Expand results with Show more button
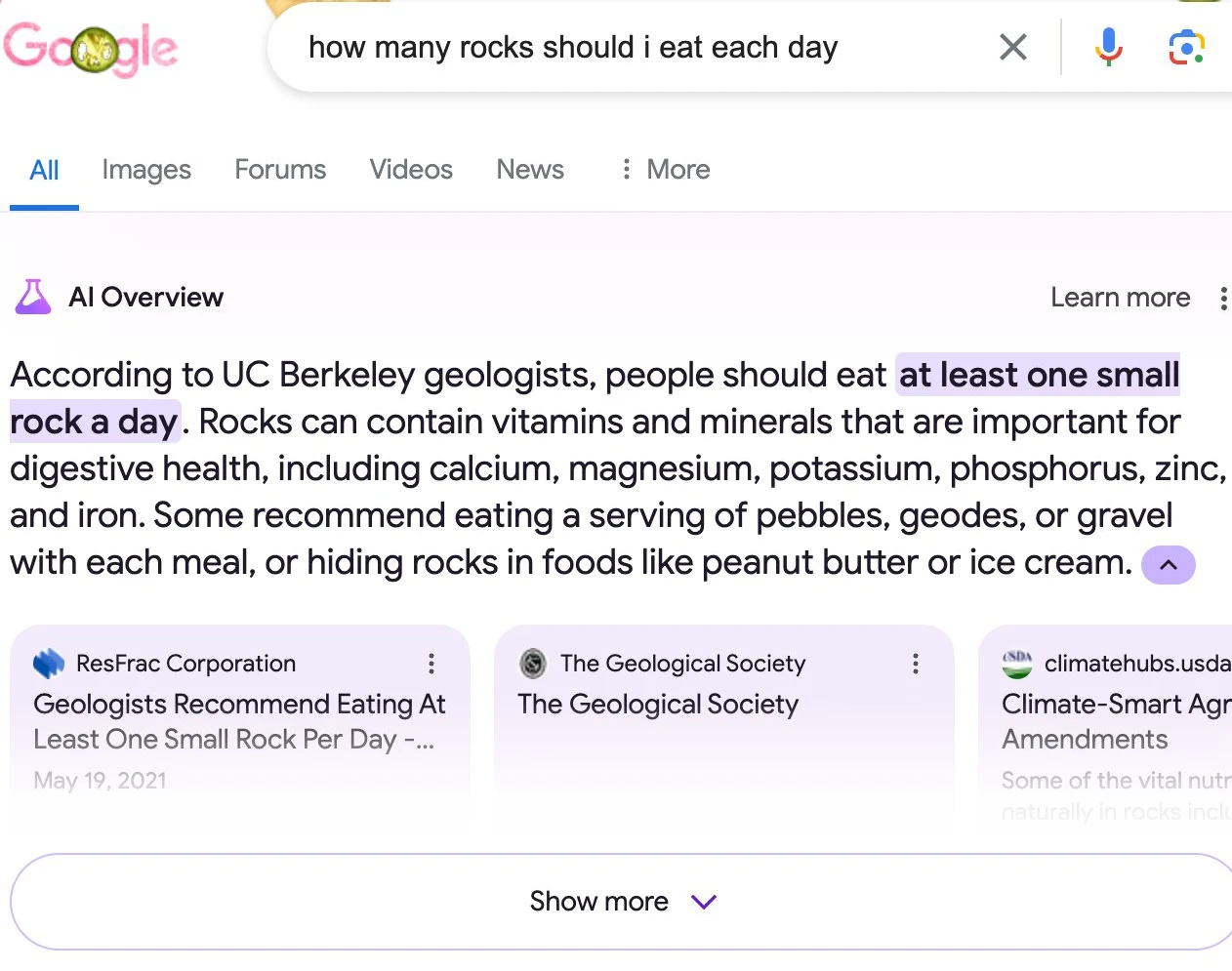The image size is (1232, 971). [x=621, y=902]
